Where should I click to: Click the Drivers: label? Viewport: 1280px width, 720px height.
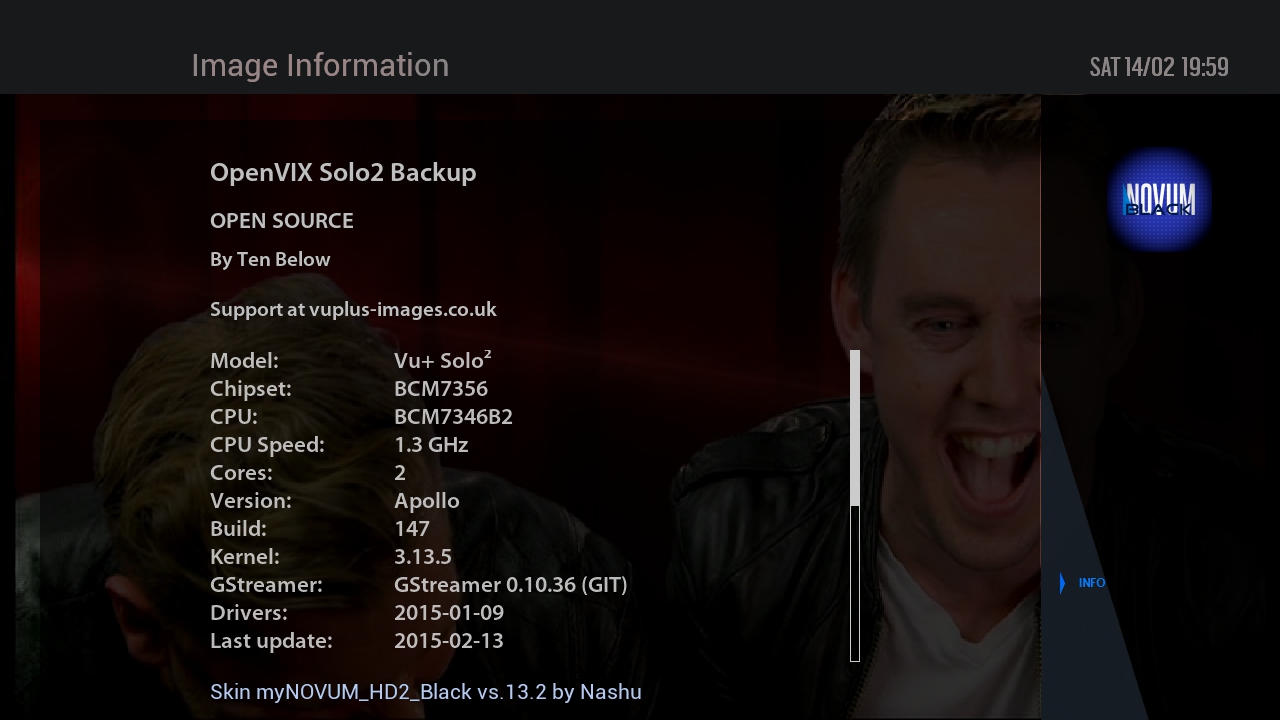click(249, 613)
